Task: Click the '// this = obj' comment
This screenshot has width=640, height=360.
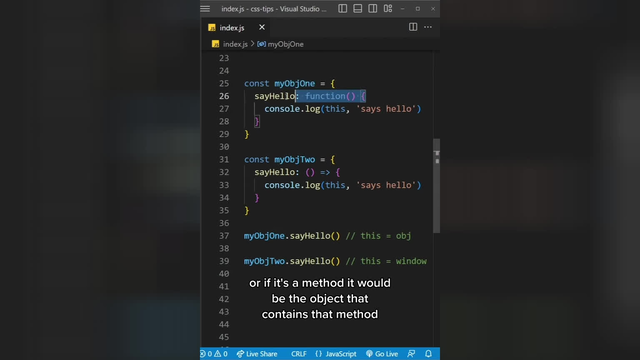Action: click(x=378, y=236)
